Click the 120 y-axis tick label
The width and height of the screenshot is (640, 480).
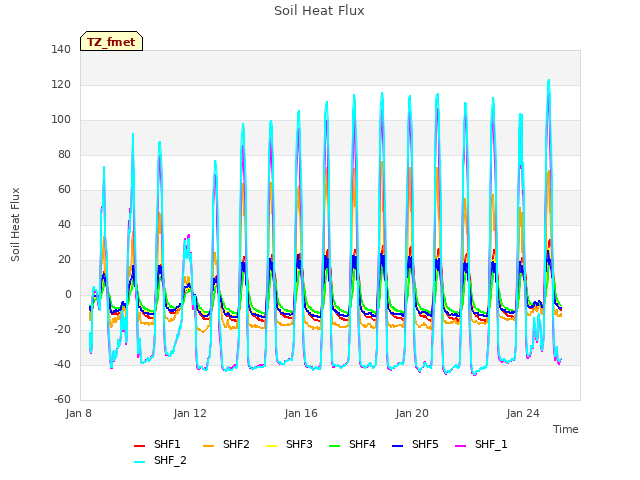click(x=61, y=84)
